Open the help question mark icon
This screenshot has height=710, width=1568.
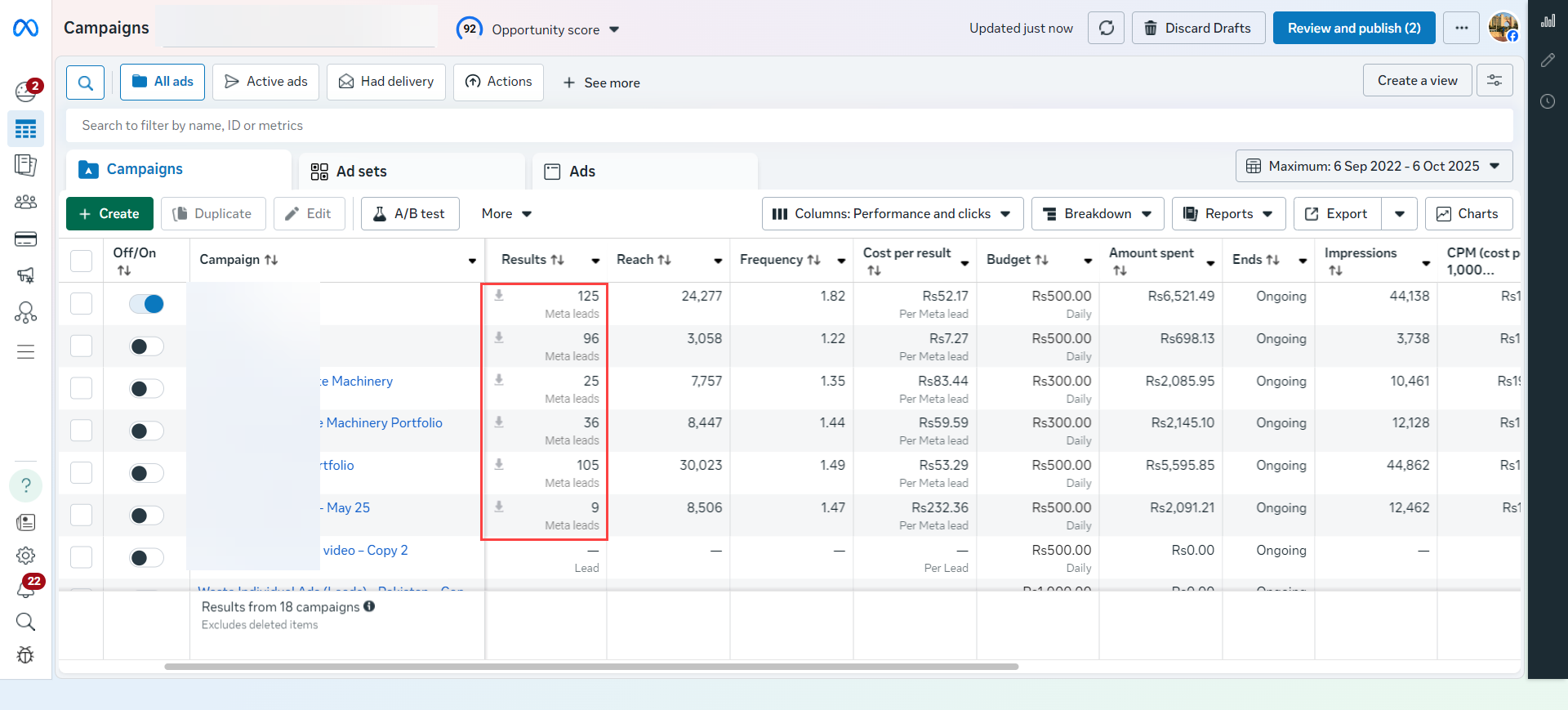(25, 485)
